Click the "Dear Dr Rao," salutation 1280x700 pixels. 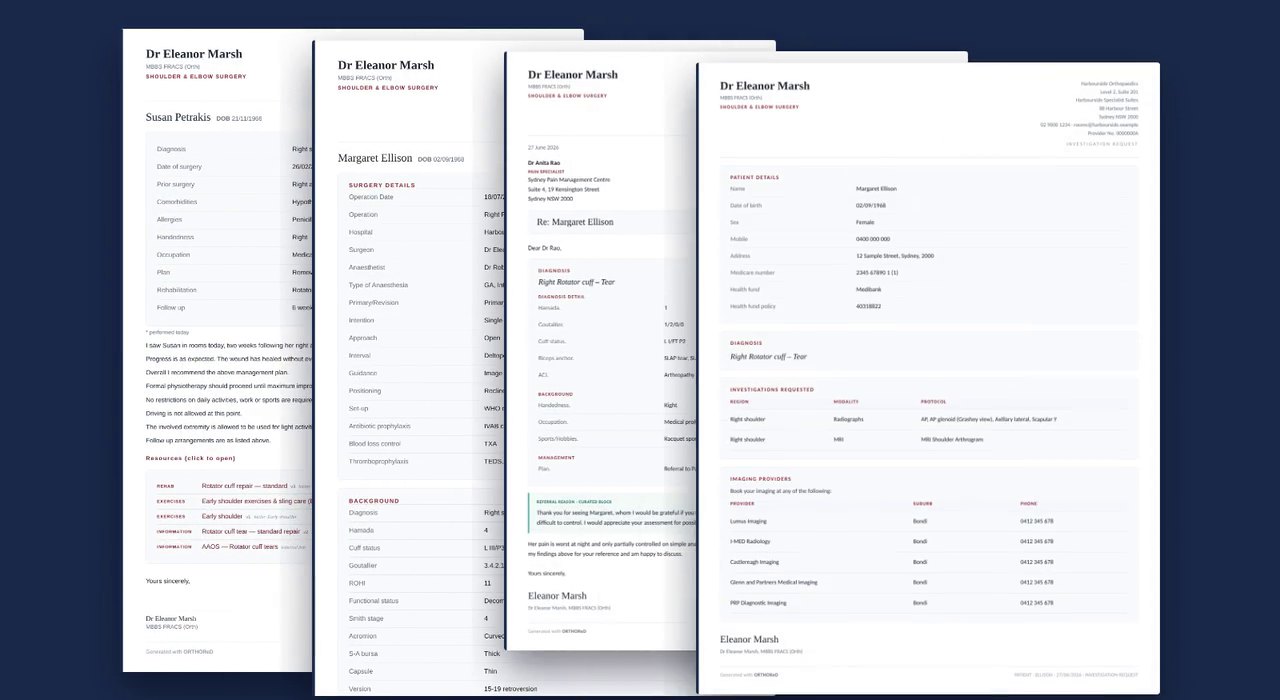pos(545,248)
